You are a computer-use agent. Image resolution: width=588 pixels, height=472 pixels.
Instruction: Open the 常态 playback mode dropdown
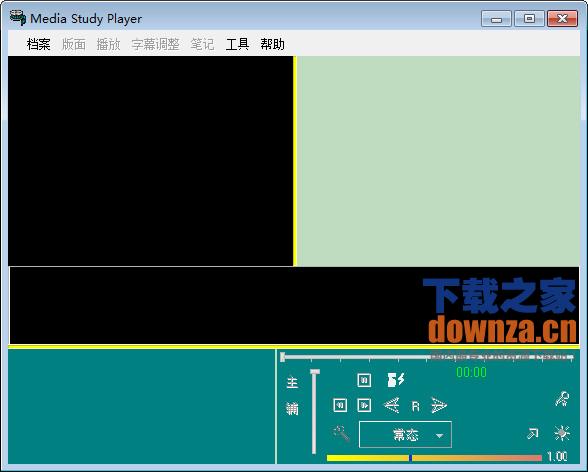[405, 435]
